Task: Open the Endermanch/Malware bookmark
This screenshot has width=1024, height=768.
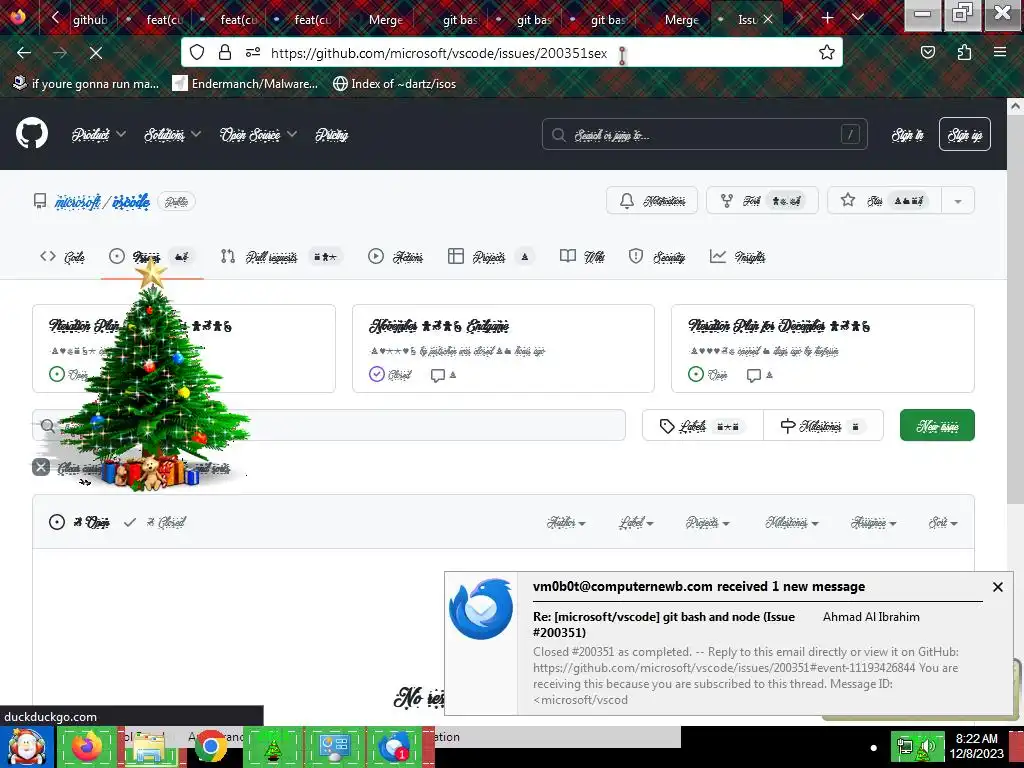Action: 245,84
